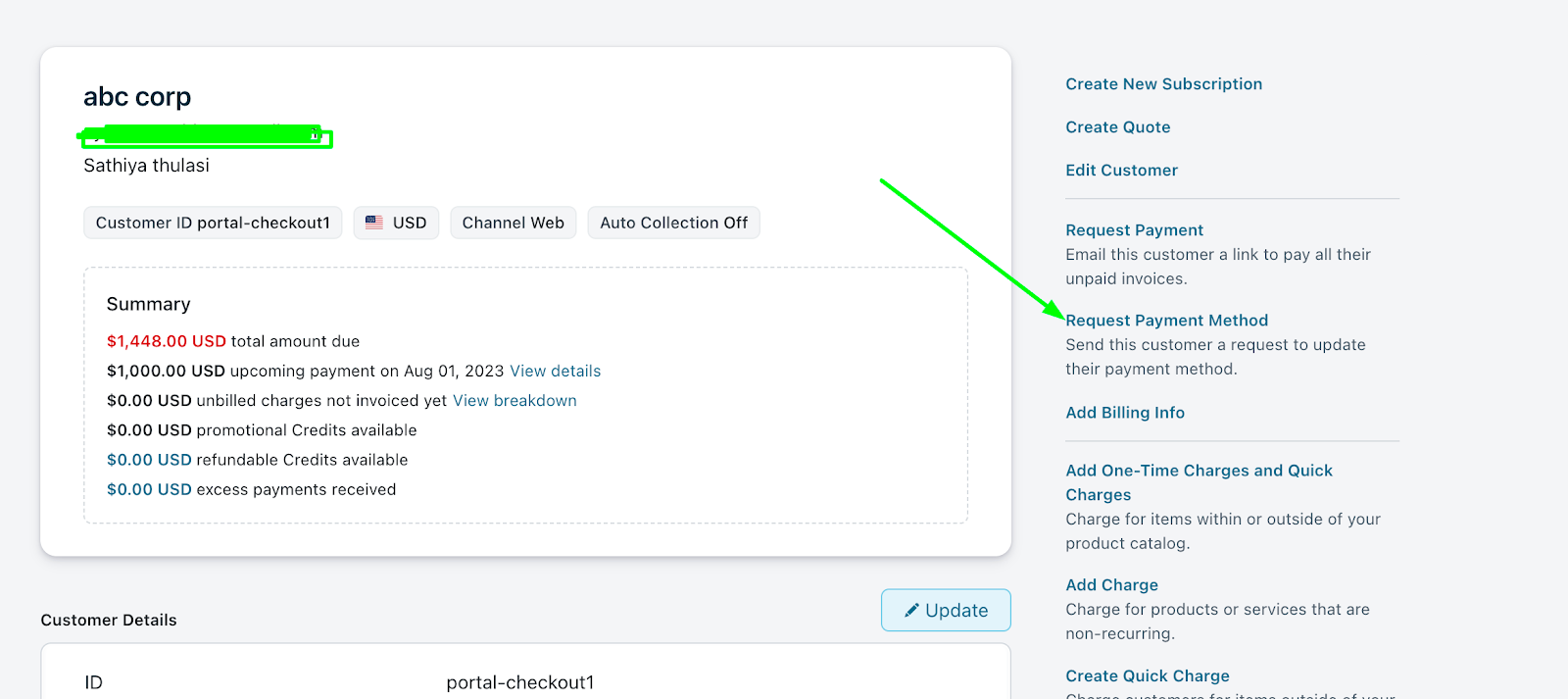Click Add Billing Info

pos(1124,413)
